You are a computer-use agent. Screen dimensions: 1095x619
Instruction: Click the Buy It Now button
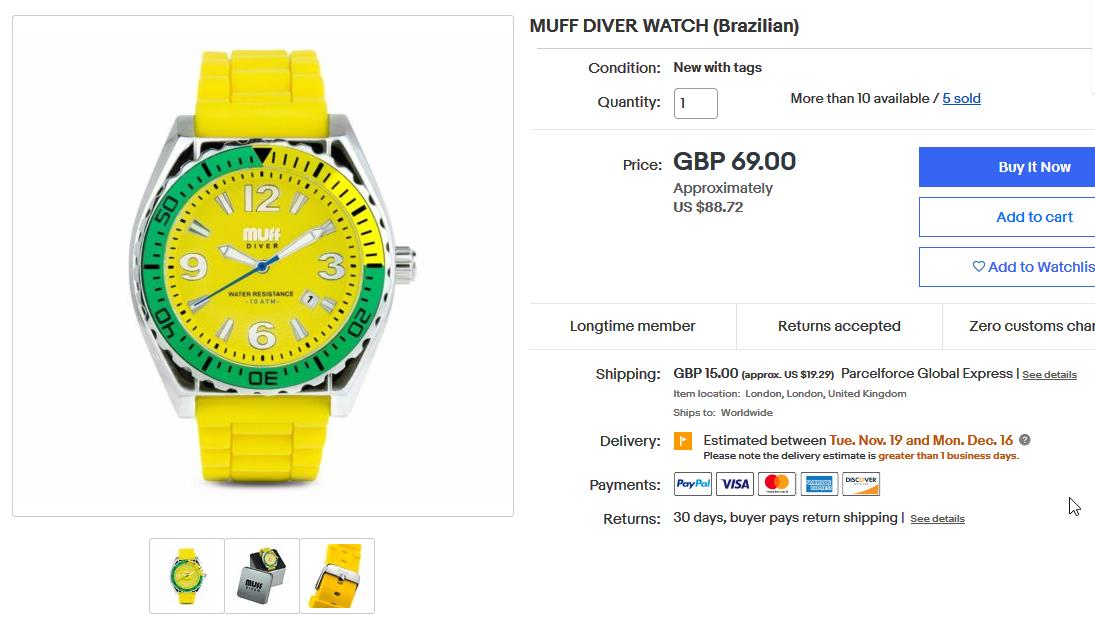pyautogui.click(x=1007, y=167)
